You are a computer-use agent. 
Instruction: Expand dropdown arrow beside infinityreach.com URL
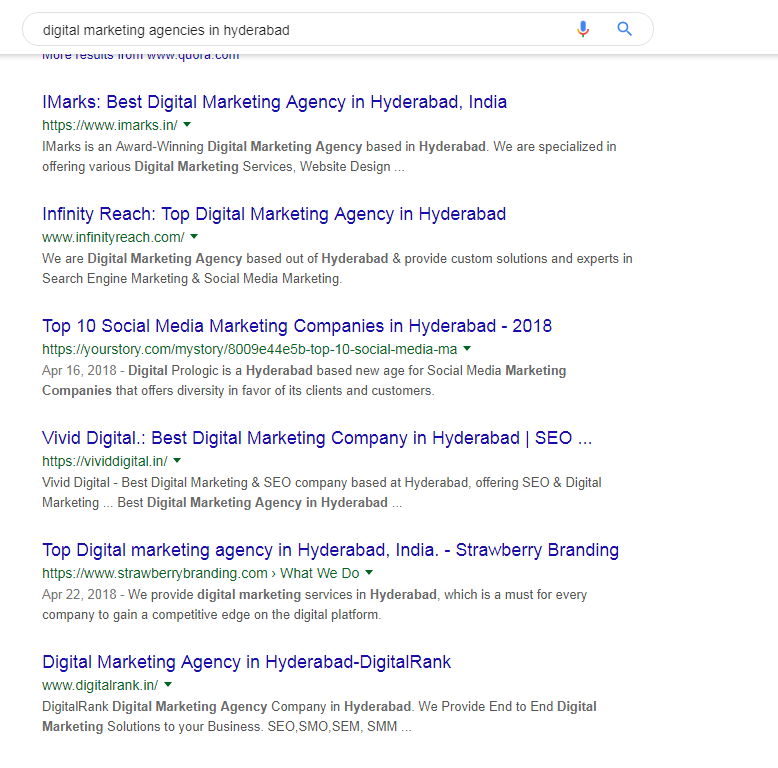click(x=194, y=237)
